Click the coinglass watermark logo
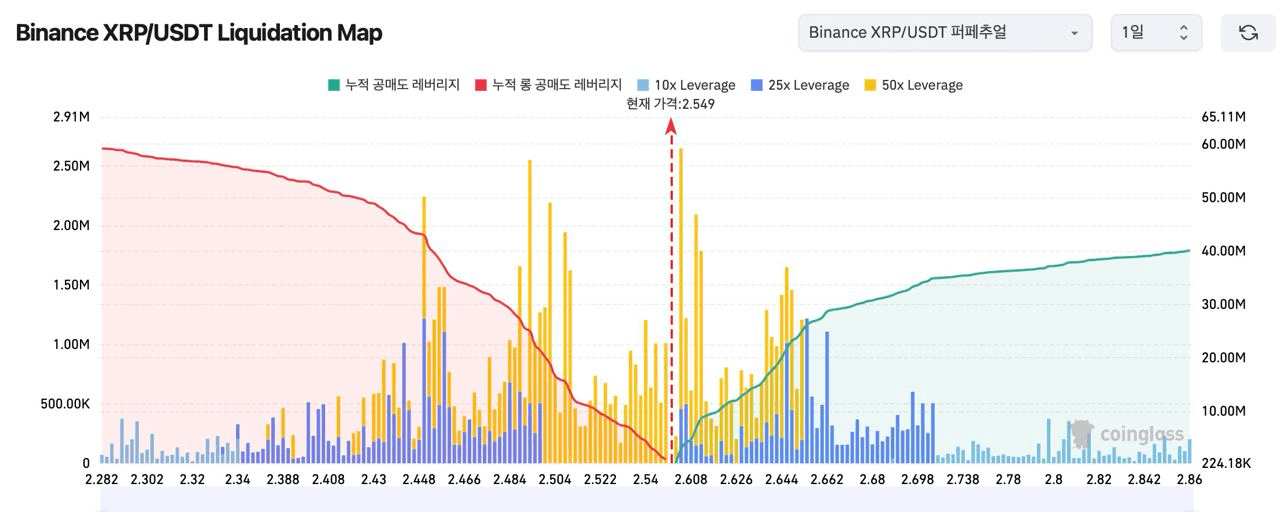 click(1128, 434)
